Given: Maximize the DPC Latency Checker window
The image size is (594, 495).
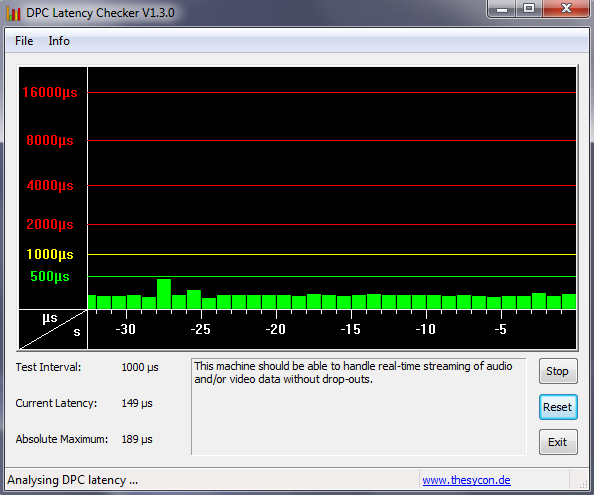Looking at the screenshot, I should point(529,9).
